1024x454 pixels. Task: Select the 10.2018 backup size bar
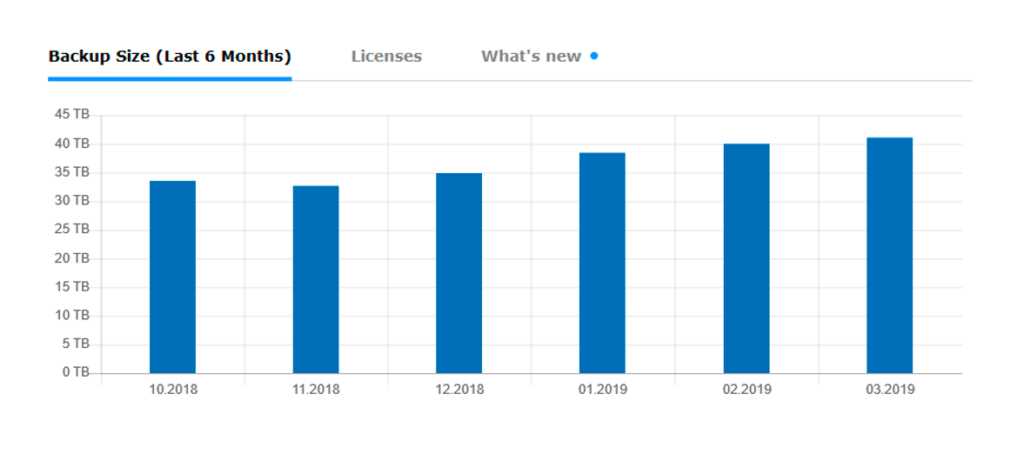[172, 277]
